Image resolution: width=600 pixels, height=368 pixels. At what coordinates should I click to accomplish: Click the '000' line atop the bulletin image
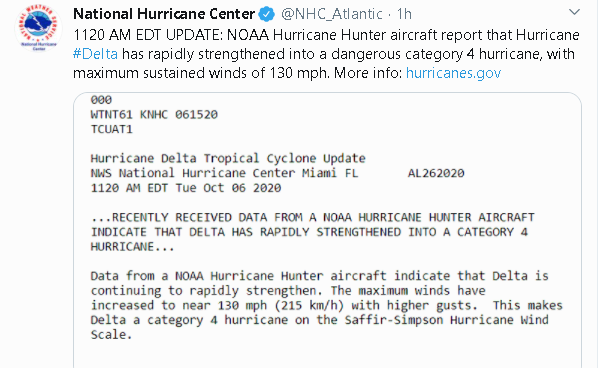(101, 100)
